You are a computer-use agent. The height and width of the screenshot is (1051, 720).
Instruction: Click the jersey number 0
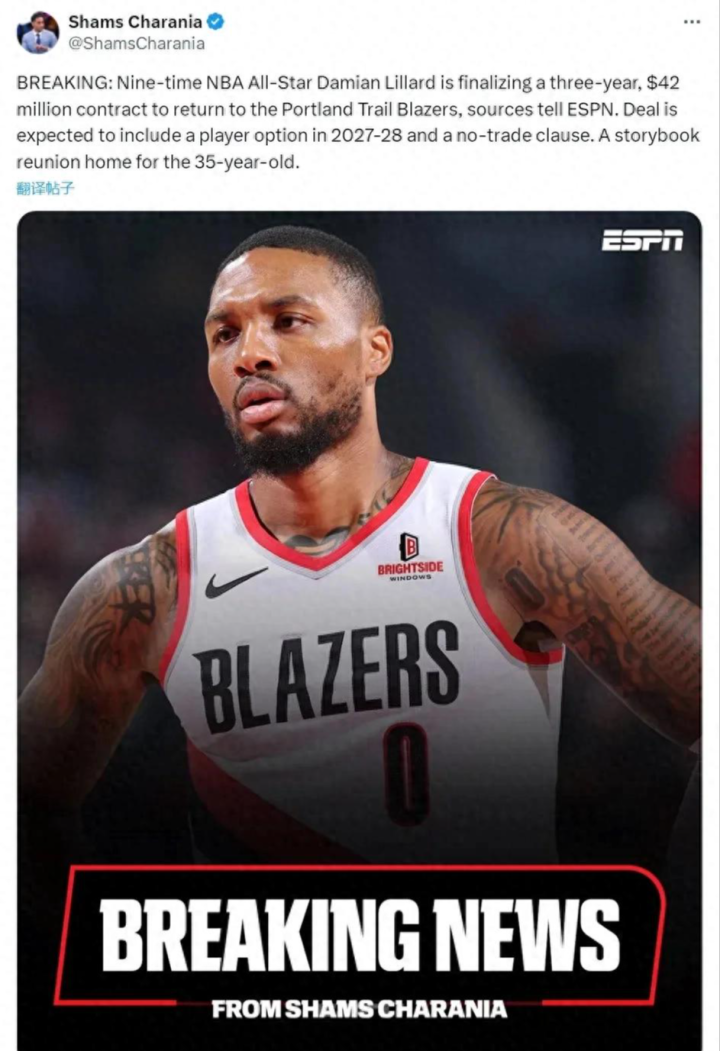pyautogui.click(x=406, y=774)
